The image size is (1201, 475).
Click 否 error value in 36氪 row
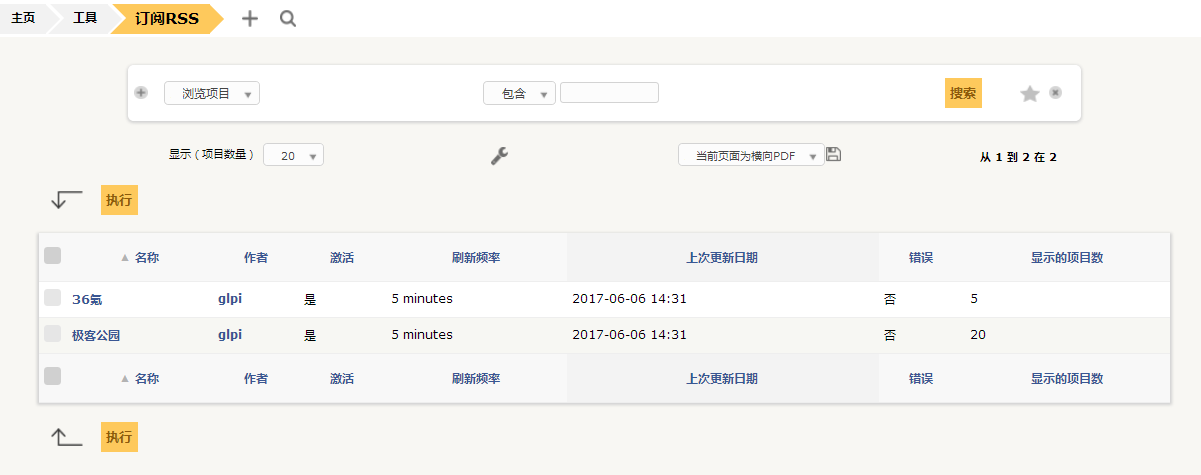click(x=890, y=299)
